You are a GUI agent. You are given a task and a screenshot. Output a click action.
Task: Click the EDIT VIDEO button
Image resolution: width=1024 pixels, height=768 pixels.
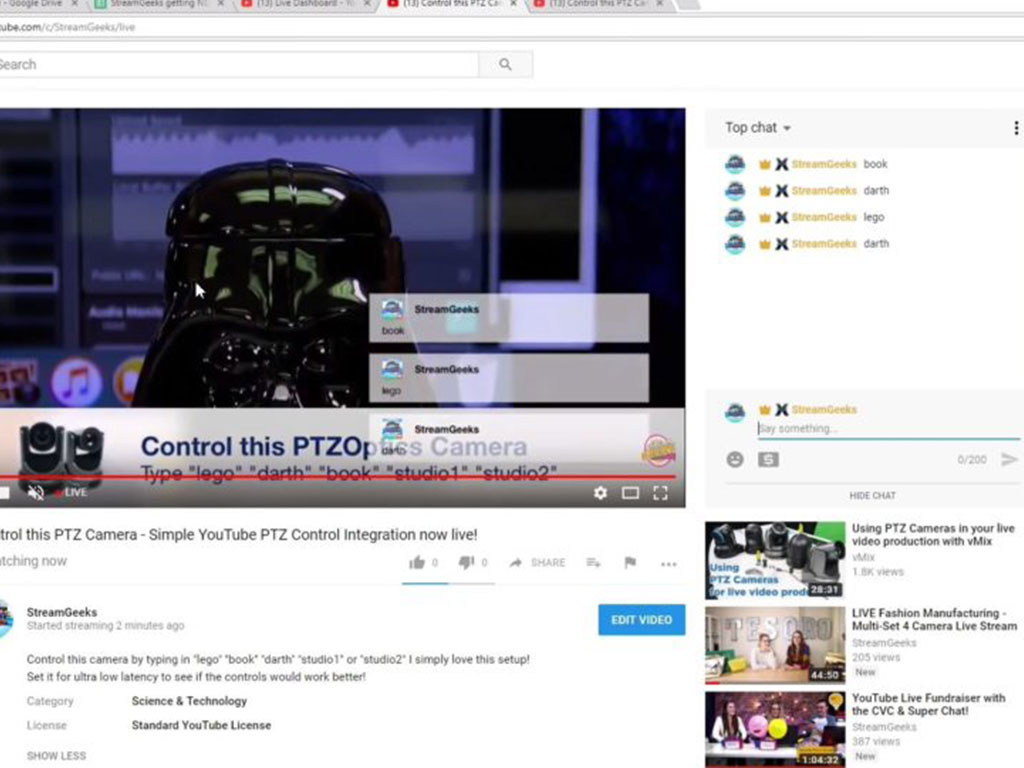[641, 620]
